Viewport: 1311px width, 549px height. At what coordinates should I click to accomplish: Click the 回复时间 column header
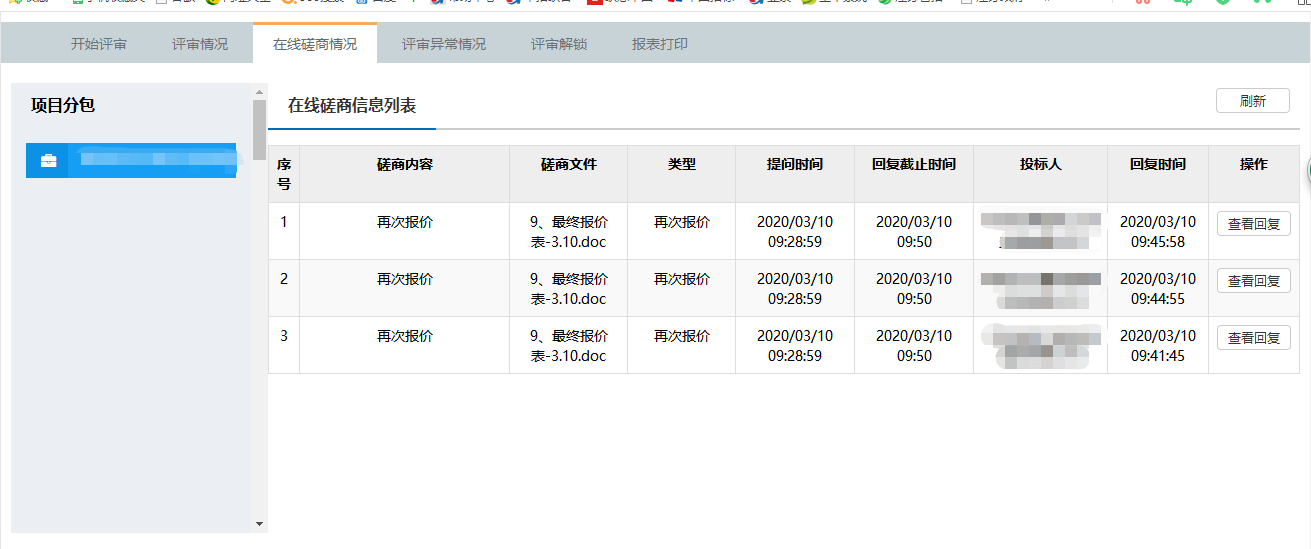coord(1157,164)
